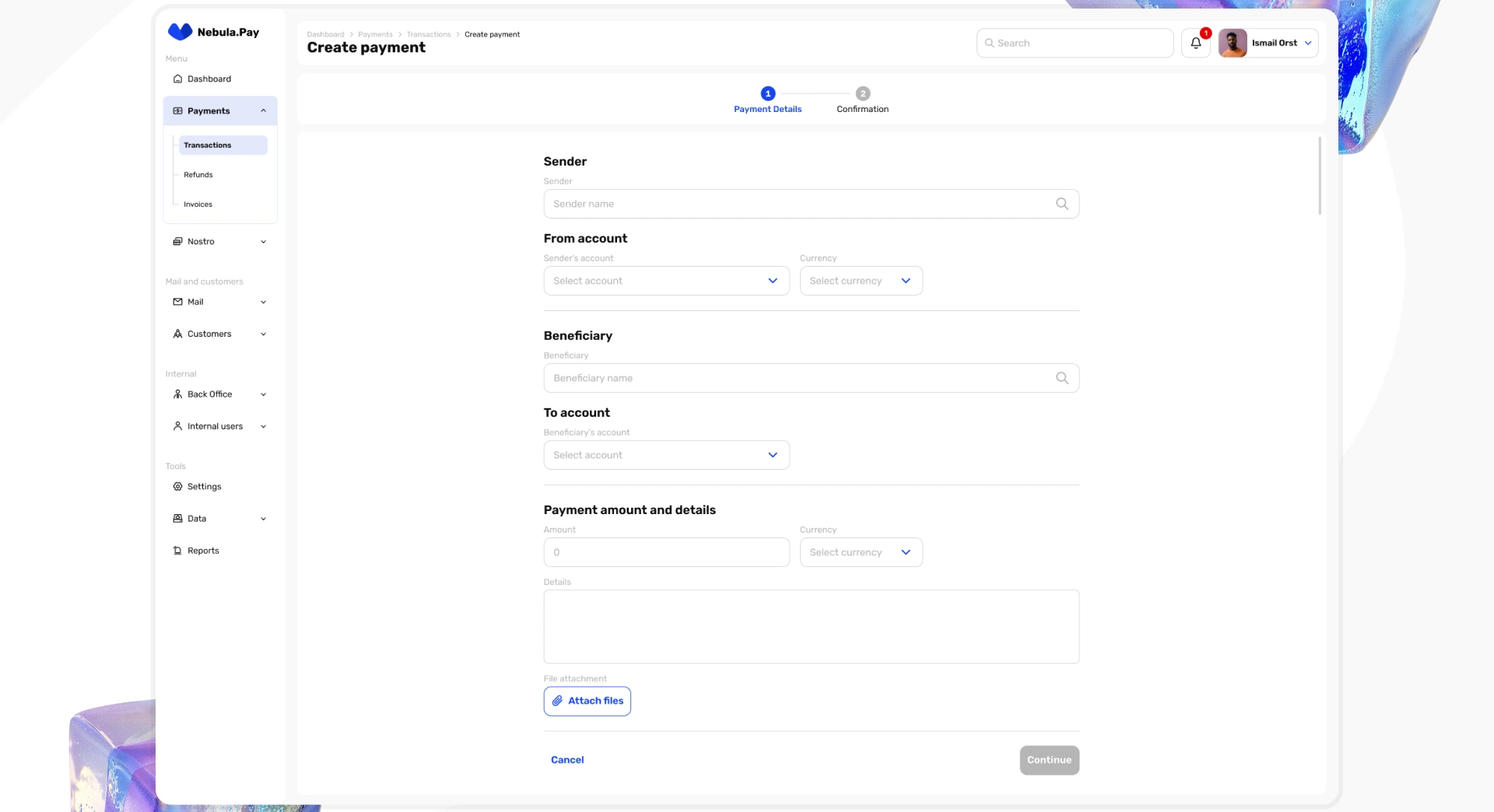Expand the Customers sidebar section
This screenshot has height=812, width=1494.
pos(263,334)
